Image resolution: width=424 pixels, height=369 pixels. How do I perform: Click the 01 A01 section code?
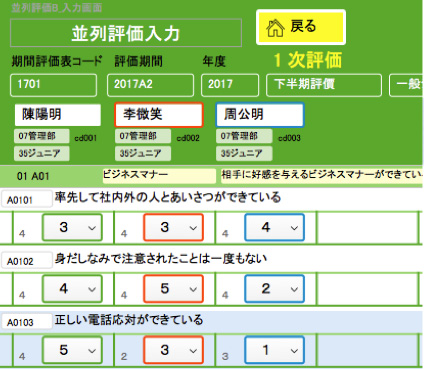pyautogui.click(x=33, y=176)
